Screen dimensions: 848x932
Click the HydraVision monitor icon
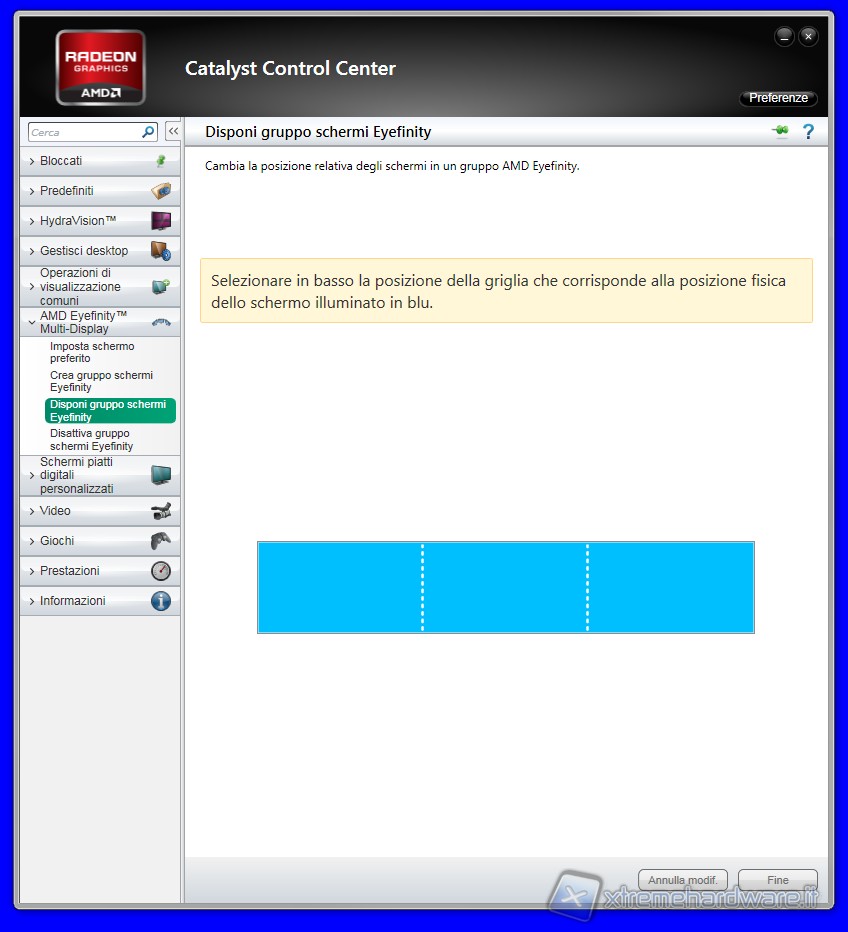pyautogui.click(x=160, y=221)
